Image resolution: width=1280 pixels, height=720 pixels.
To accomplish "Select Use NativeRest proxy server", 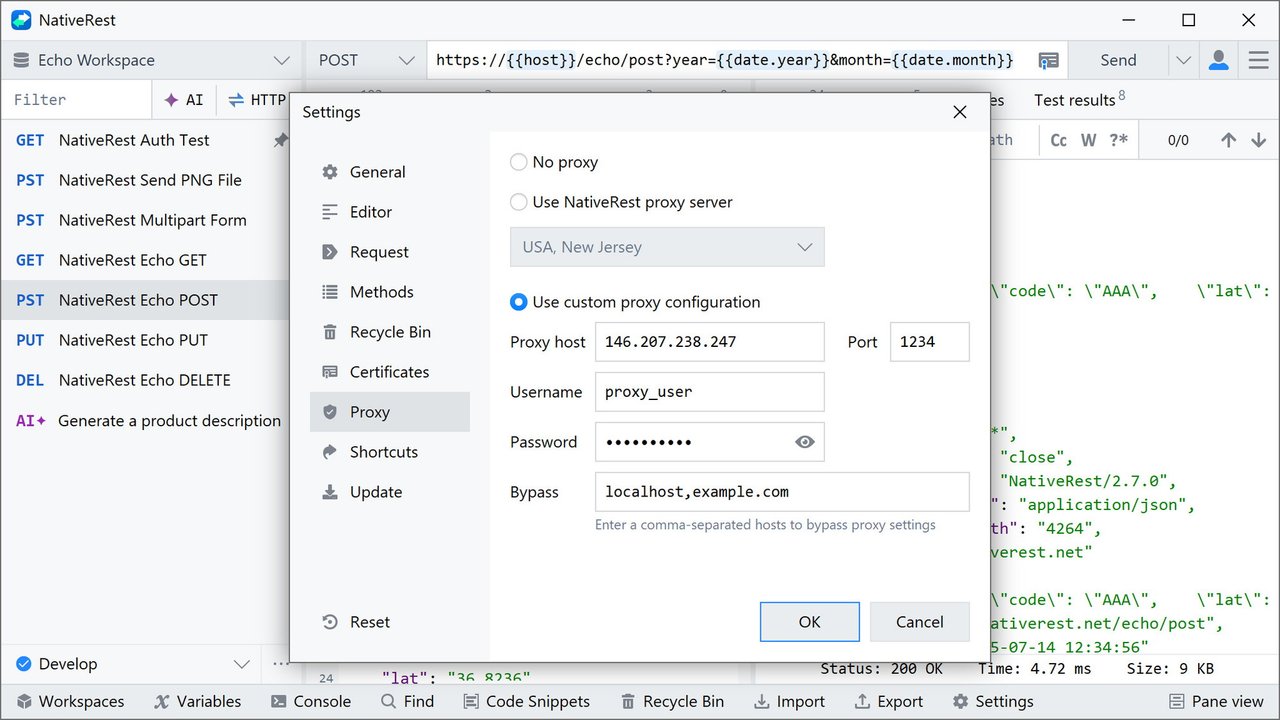I will [519, 202].
